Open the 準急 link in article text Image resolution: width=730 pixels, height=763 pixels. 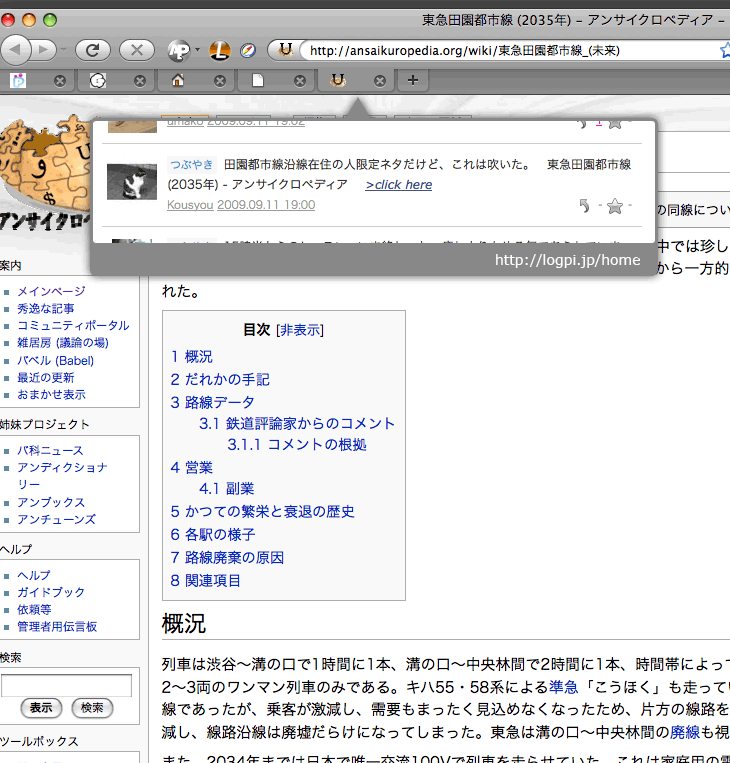click(563, 687)
